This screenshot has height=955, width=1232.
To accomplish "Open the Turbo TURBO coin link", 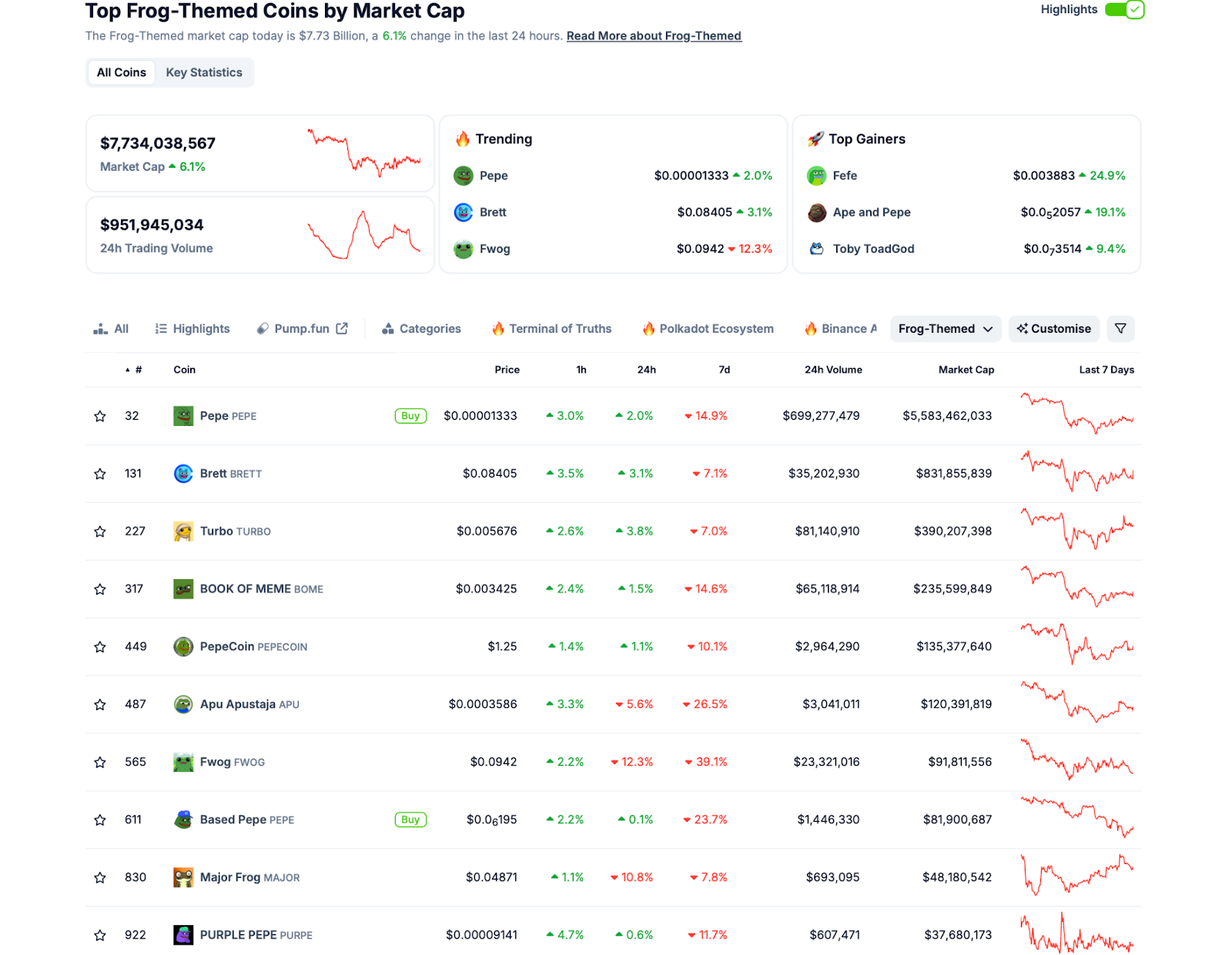I will [x=236, y=531].
